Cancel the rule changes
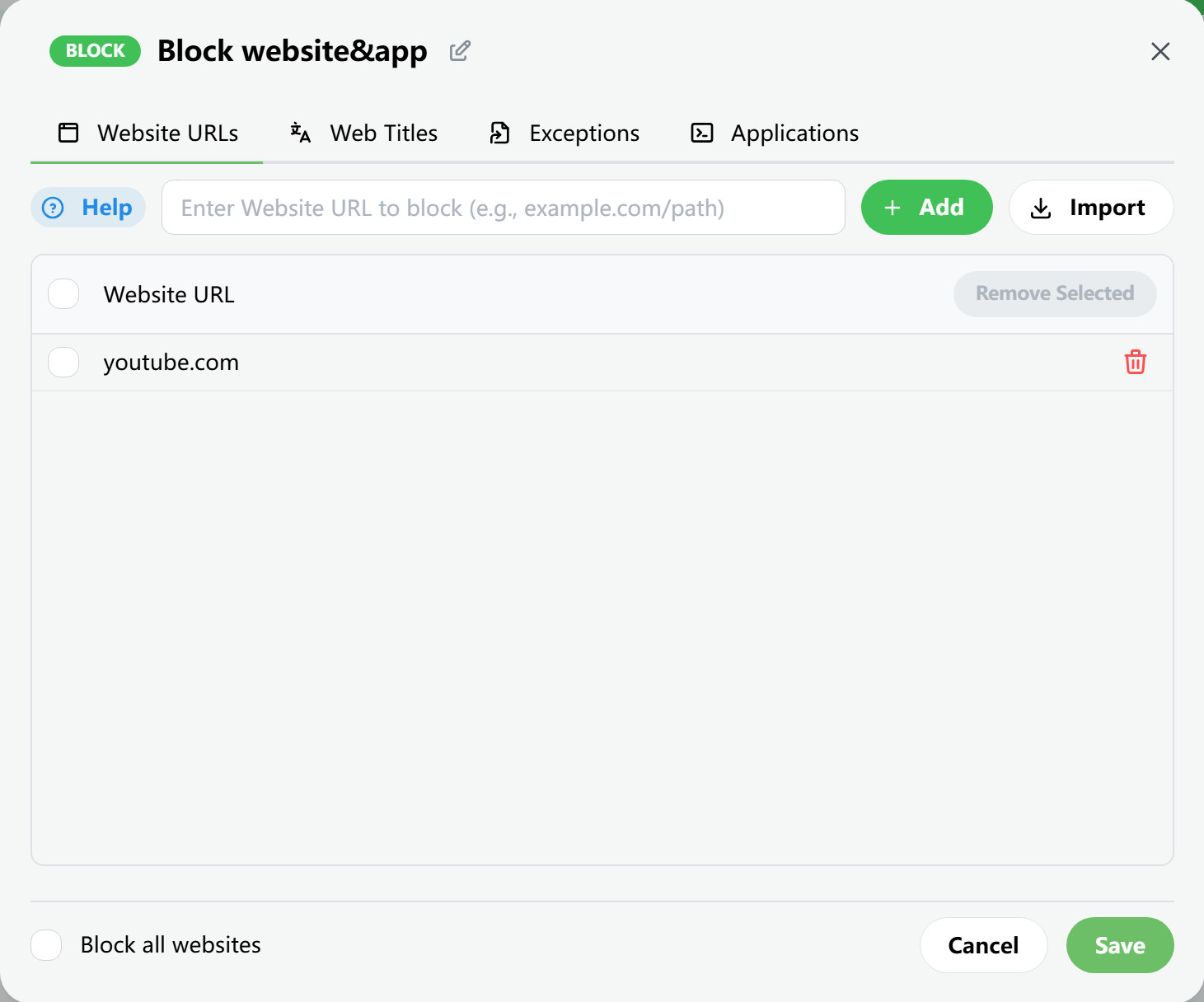The height and width of the screenshot is (1002, 1204). pos(983,945)
